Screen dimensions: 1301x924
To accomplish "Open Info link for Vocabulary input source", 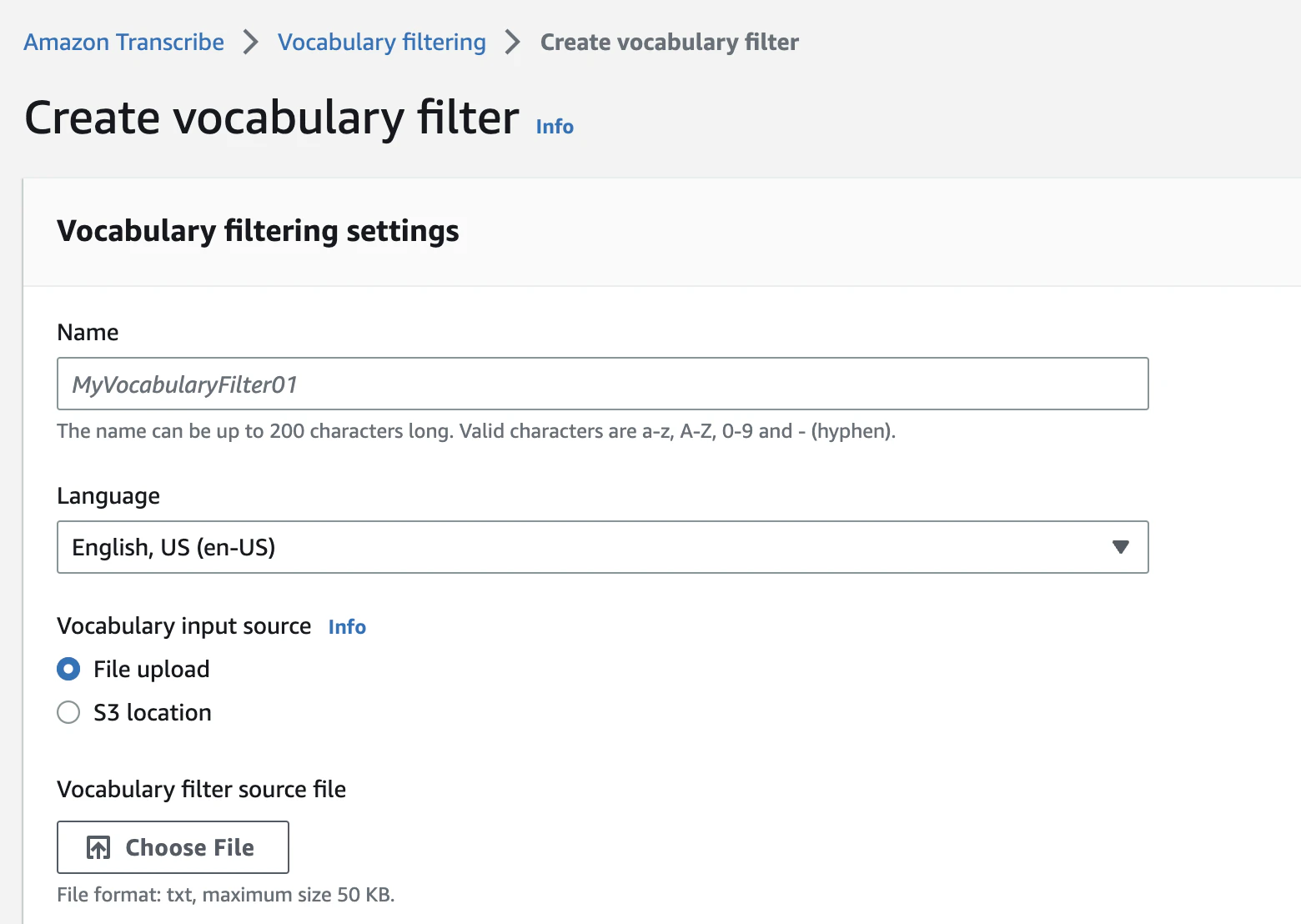I will pyautogui.click(x=347, y=627).
